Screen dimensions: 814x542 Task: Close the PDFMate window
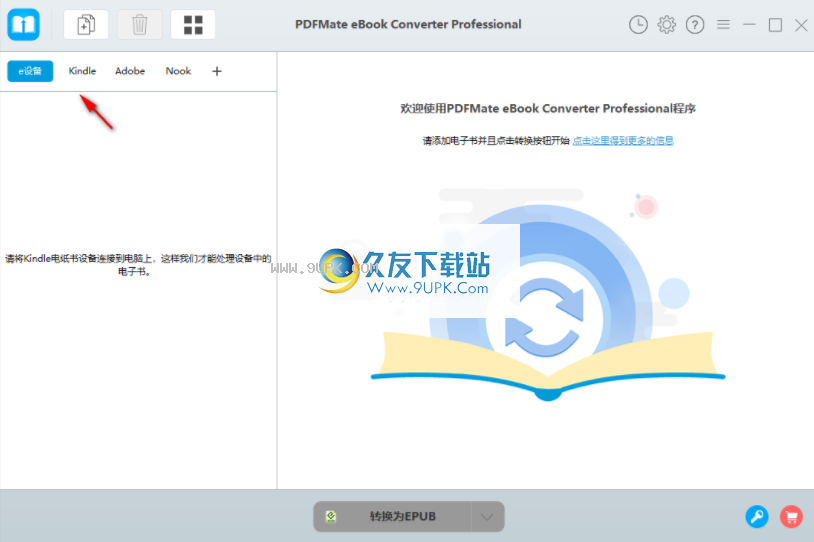pos(801,24)
